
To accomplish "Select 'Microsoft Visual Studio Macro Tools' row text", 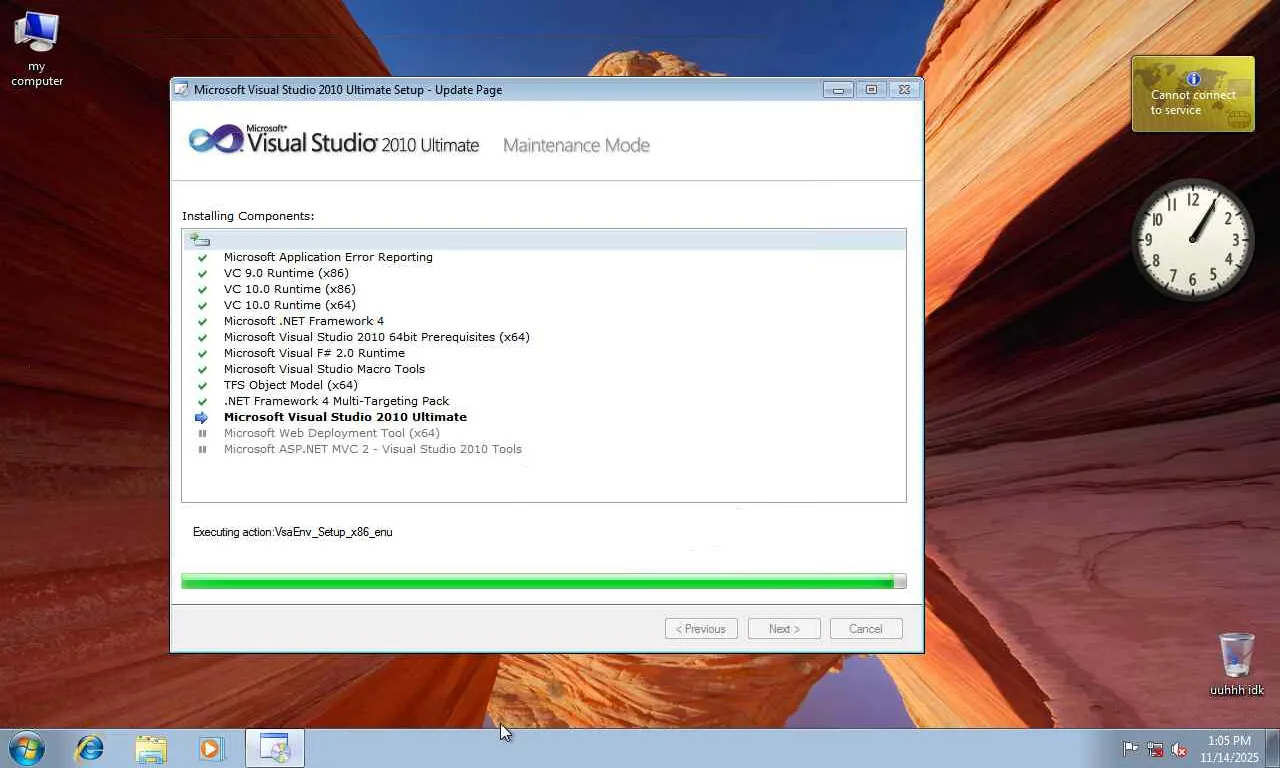I will [x=324, y=369].
